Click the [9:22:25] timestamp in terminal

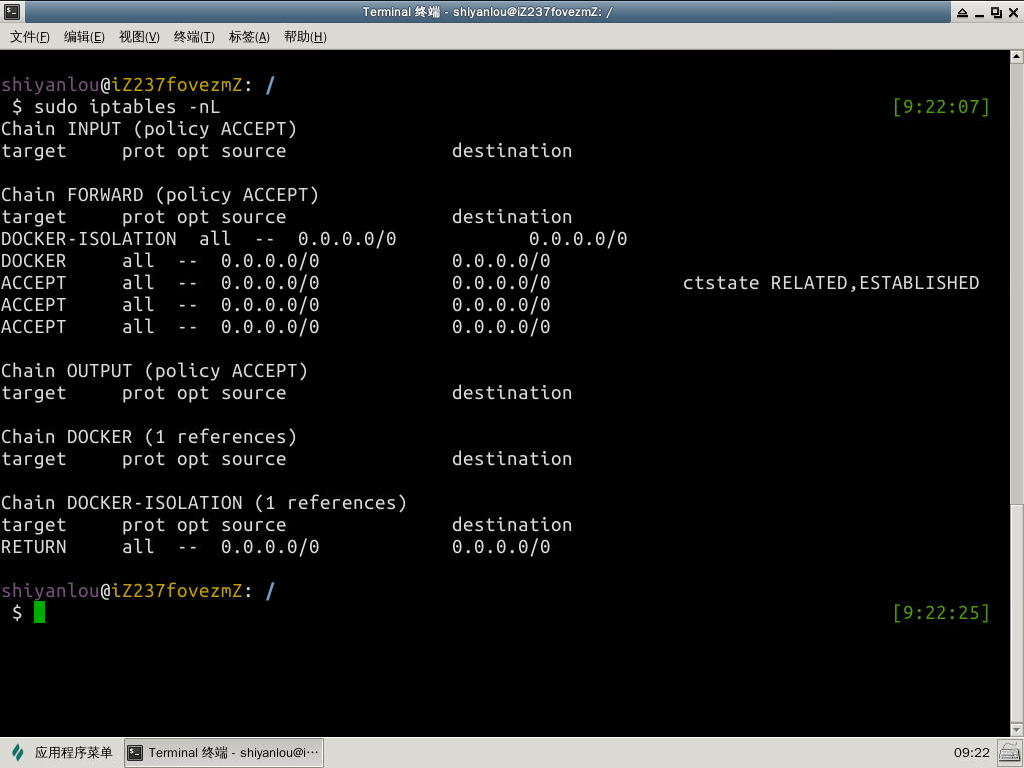[x=940, y=612]
